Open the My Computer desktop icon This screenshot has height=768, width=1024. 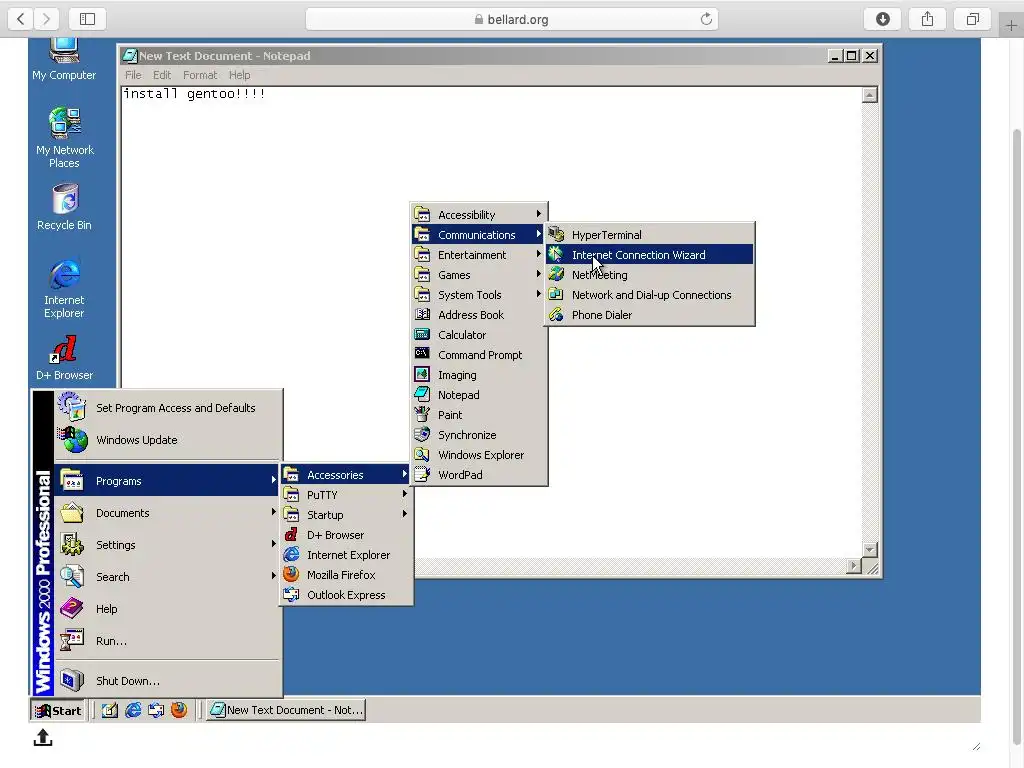64,60
